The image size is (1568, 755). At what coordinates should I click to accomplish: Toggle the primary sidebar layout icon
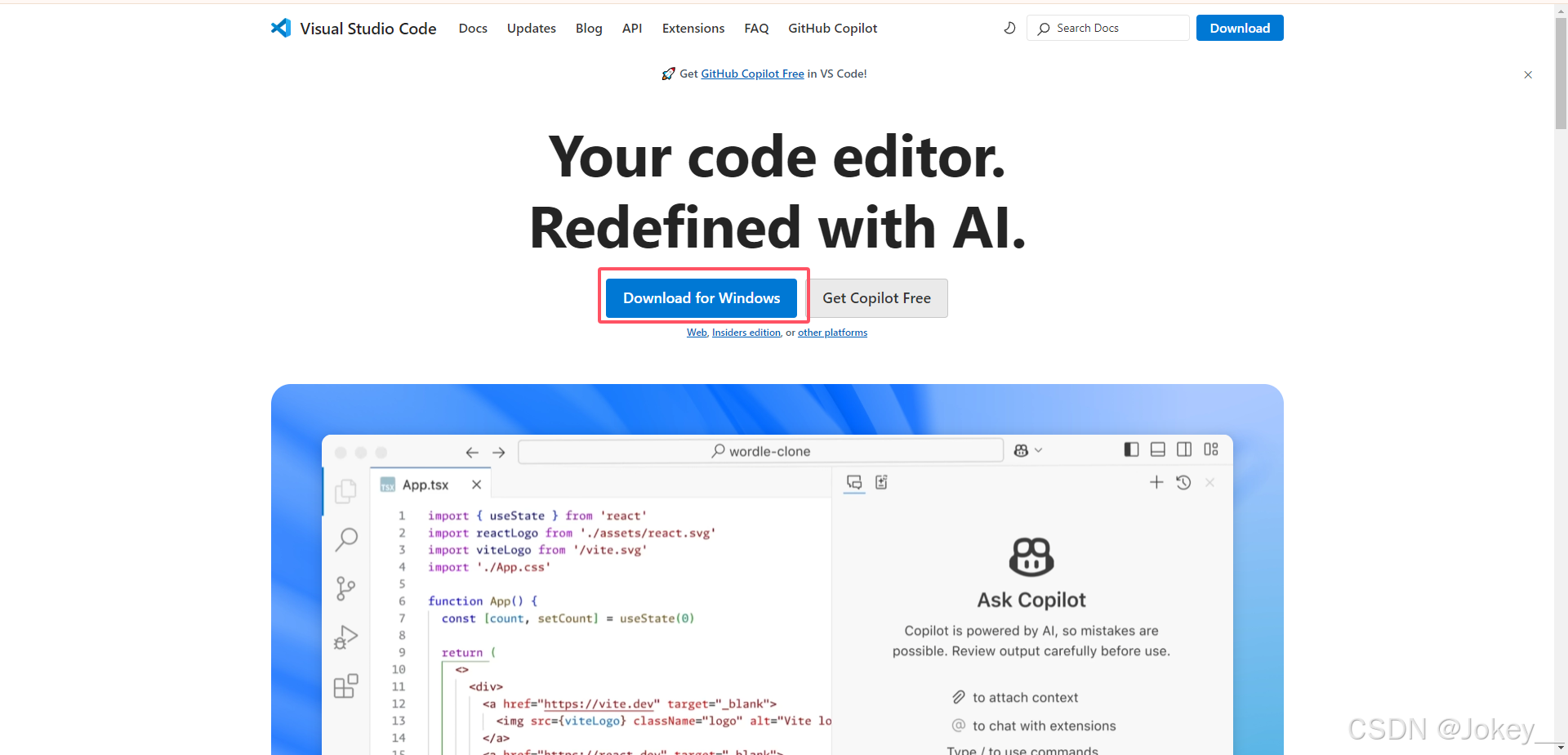(x=1131, y=449)
